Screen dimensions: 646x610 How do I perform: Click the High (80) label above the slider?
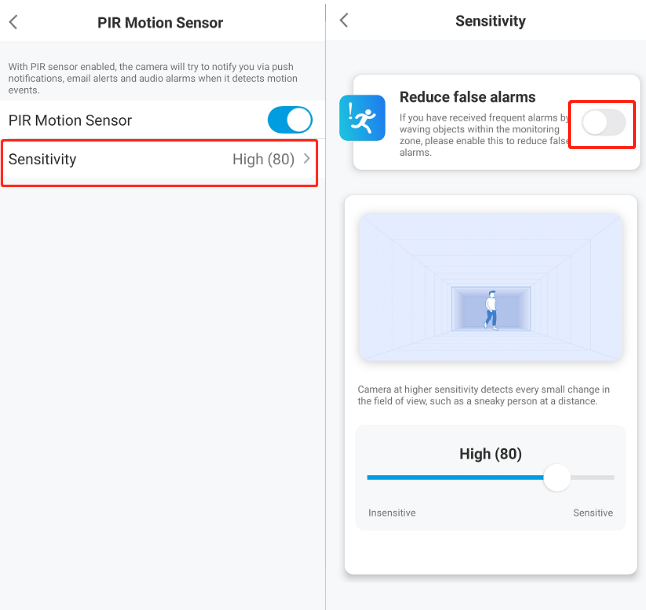[491, 454]
